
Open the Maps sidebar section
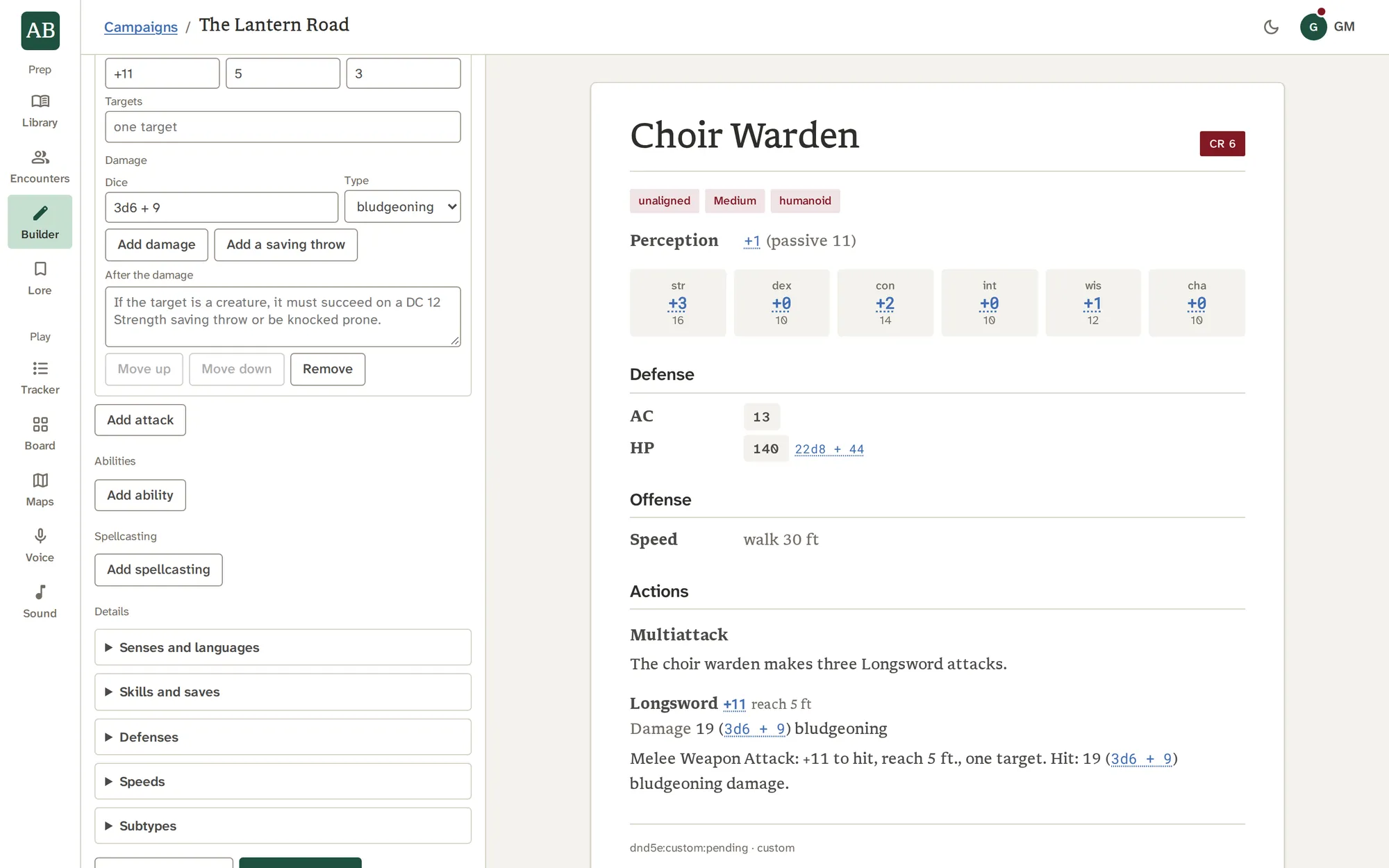point(40,490)
